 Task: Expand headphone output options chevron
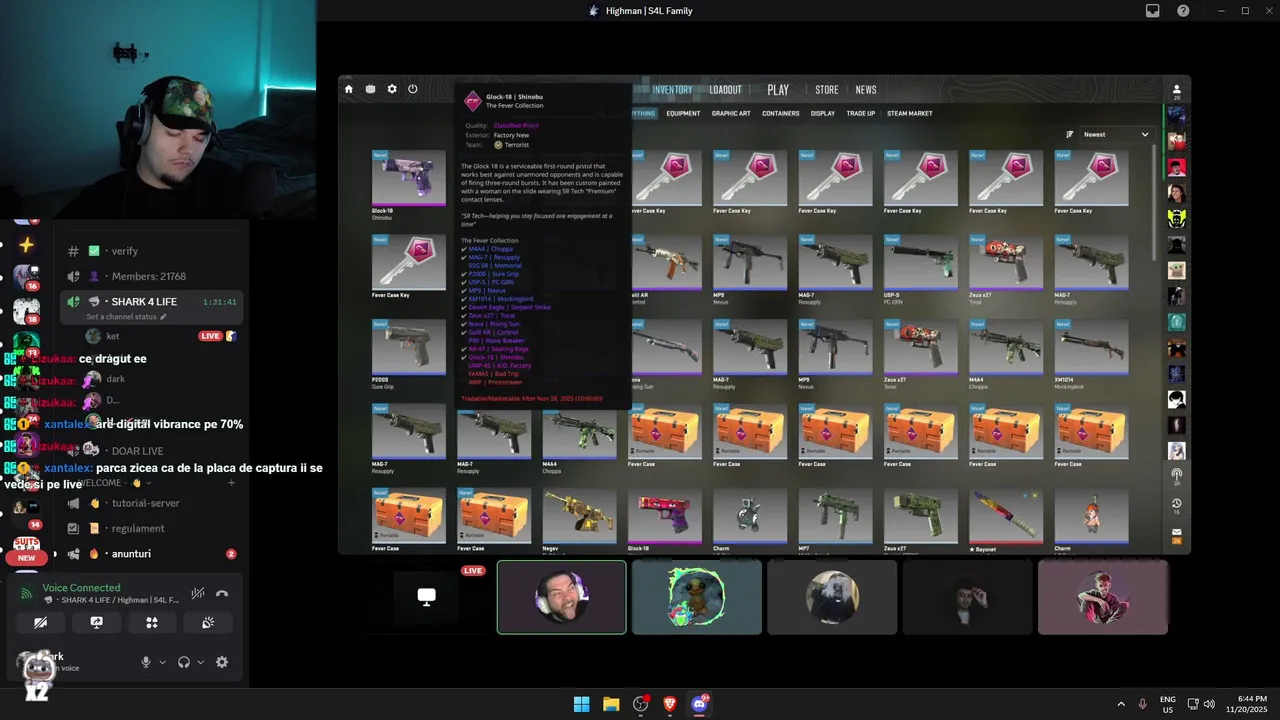pyautogui.click(x=200, y=662)
